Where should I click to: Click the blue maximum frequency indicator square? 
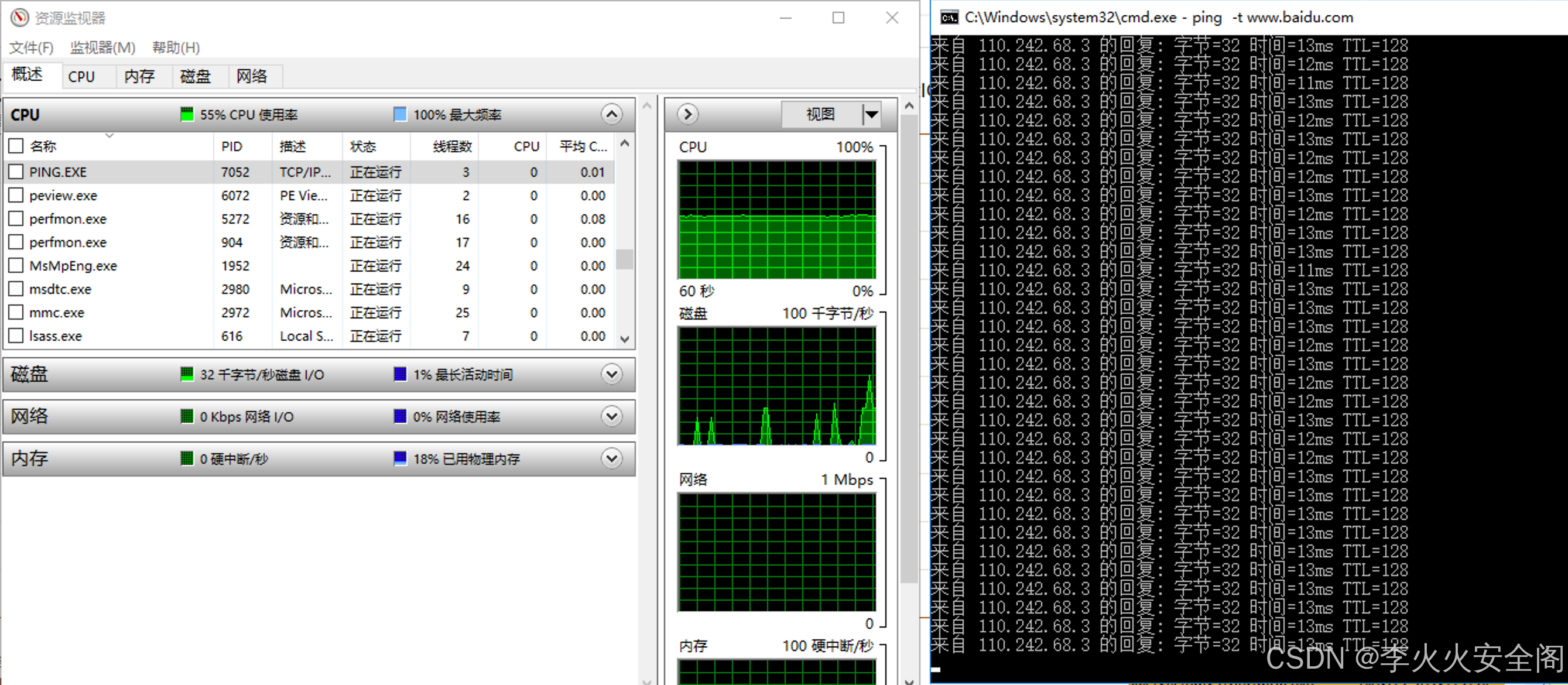pos(400,115)
